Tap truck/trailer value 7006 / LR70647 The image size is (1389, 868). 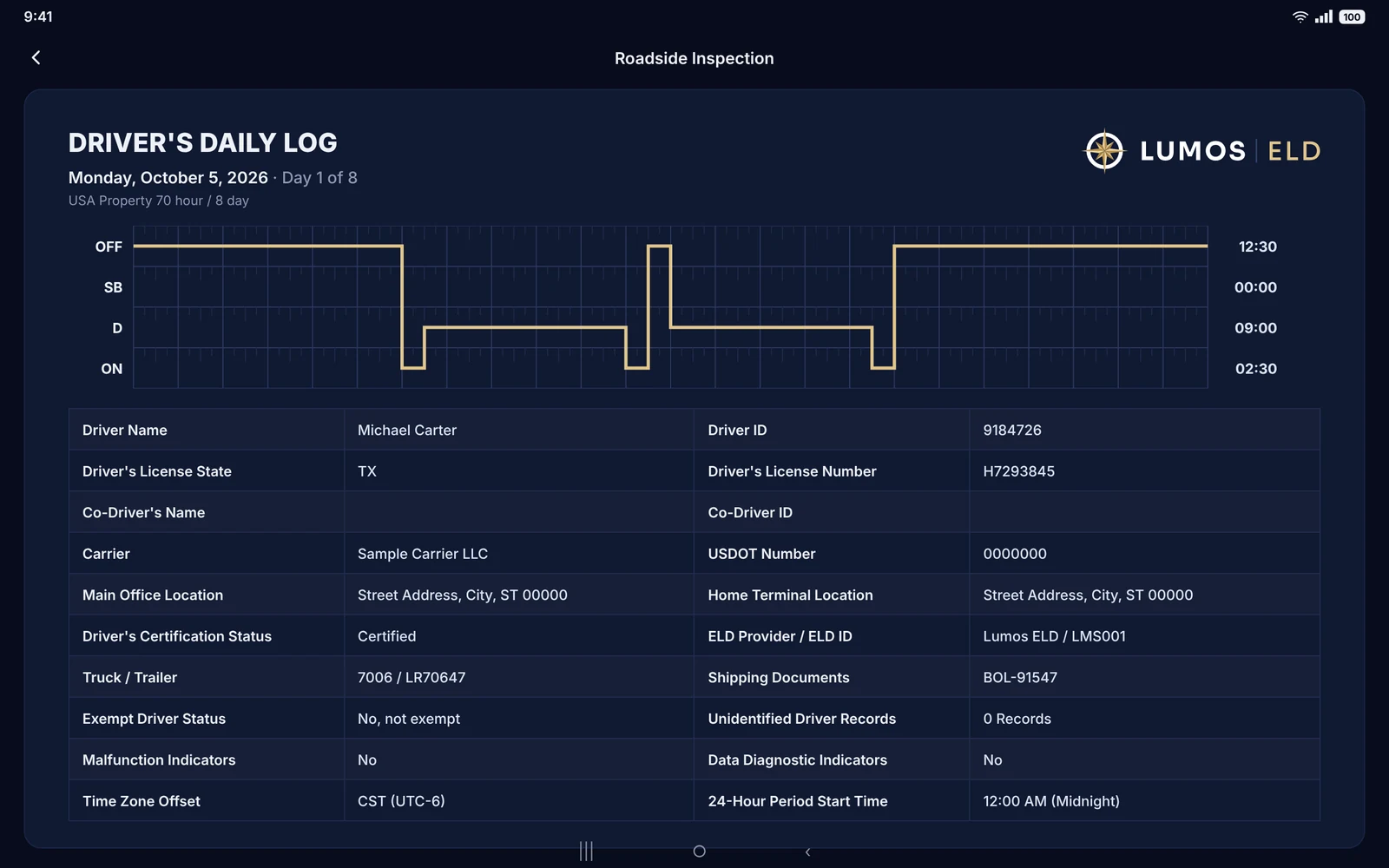tap(411, 677)
